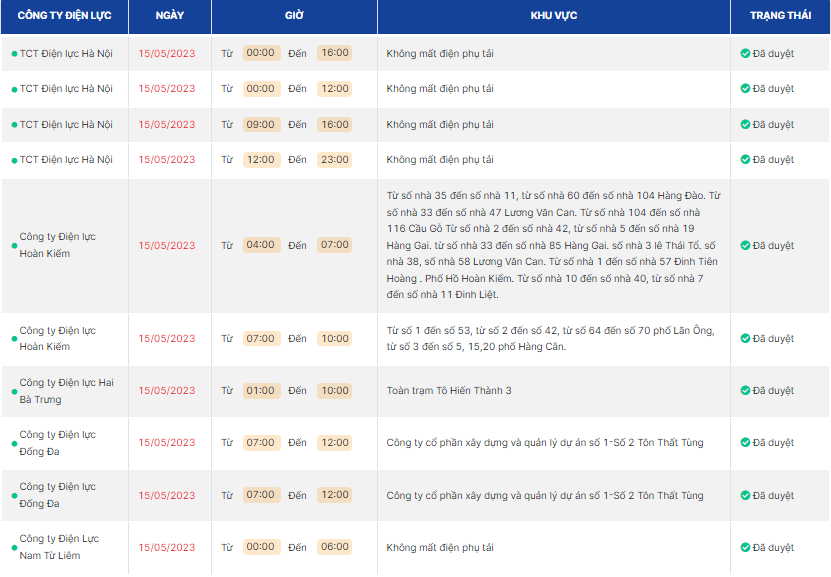Click the check icon beside Tô Hiến Thành 3 row status
831x577 pixels.
745,390
